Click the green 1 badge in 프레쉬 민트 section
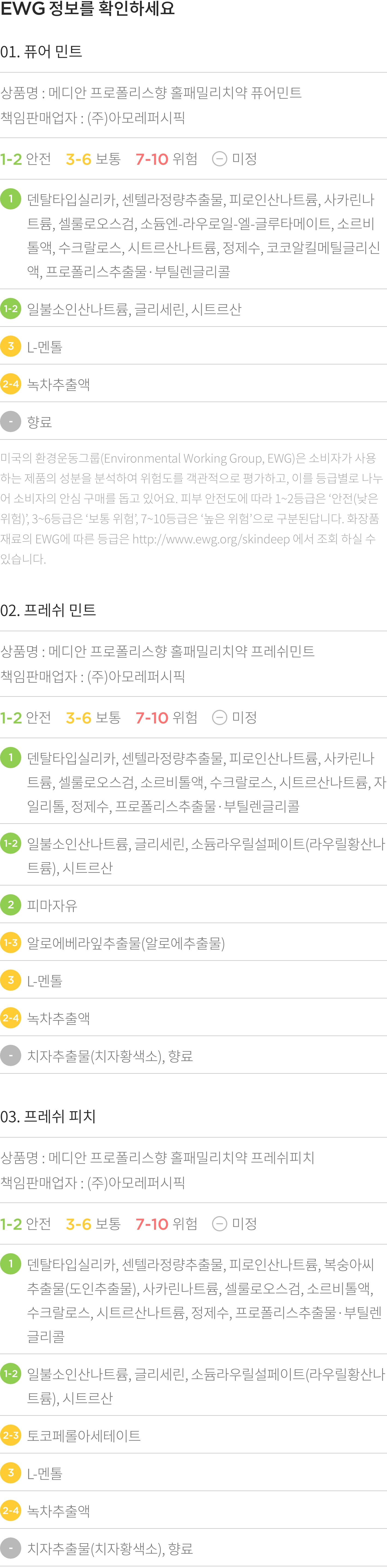Screen dimensions: 387x1568 (10, 757)
